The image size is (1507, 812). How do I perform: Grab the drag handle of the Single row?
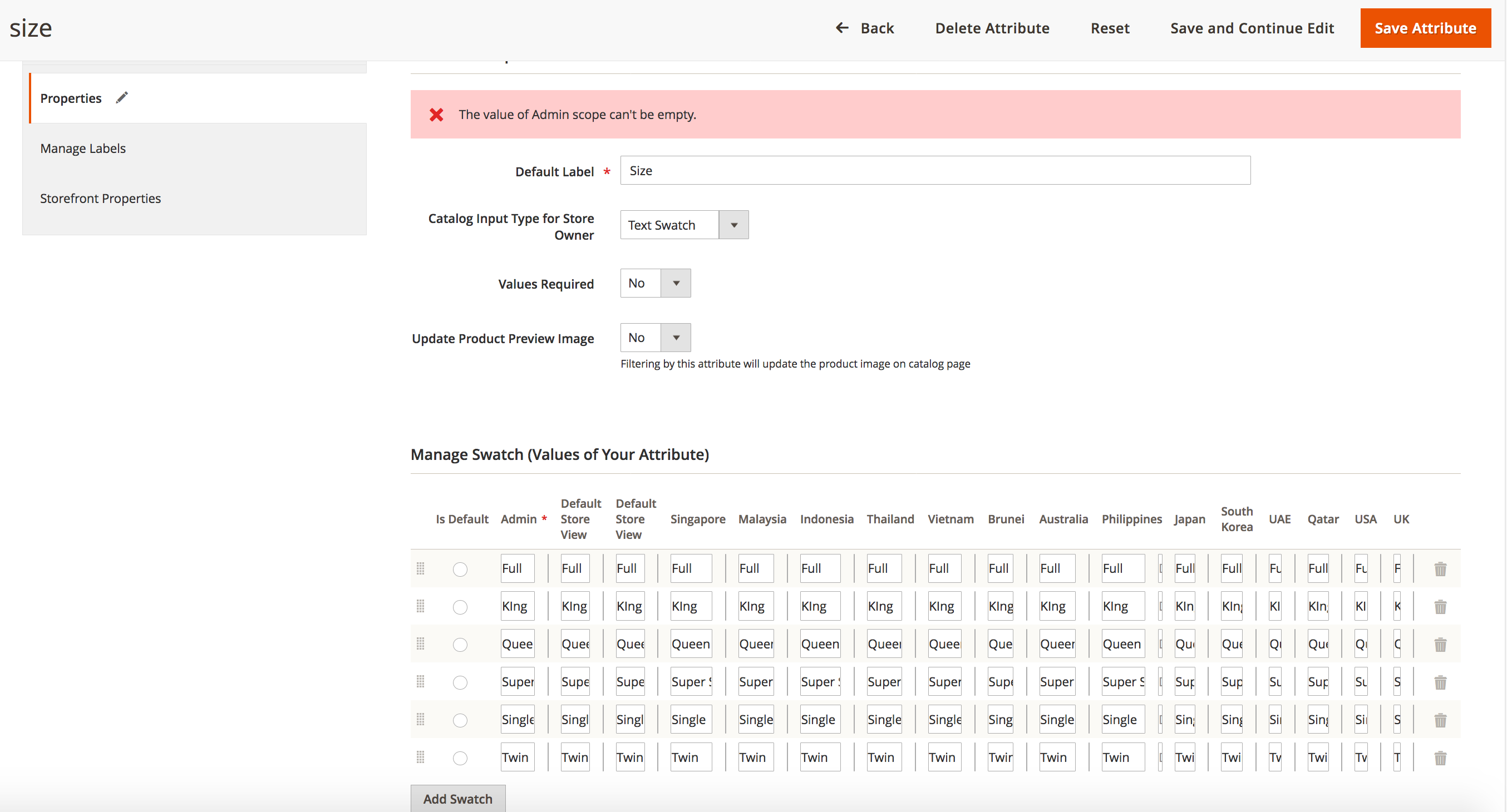420,720
